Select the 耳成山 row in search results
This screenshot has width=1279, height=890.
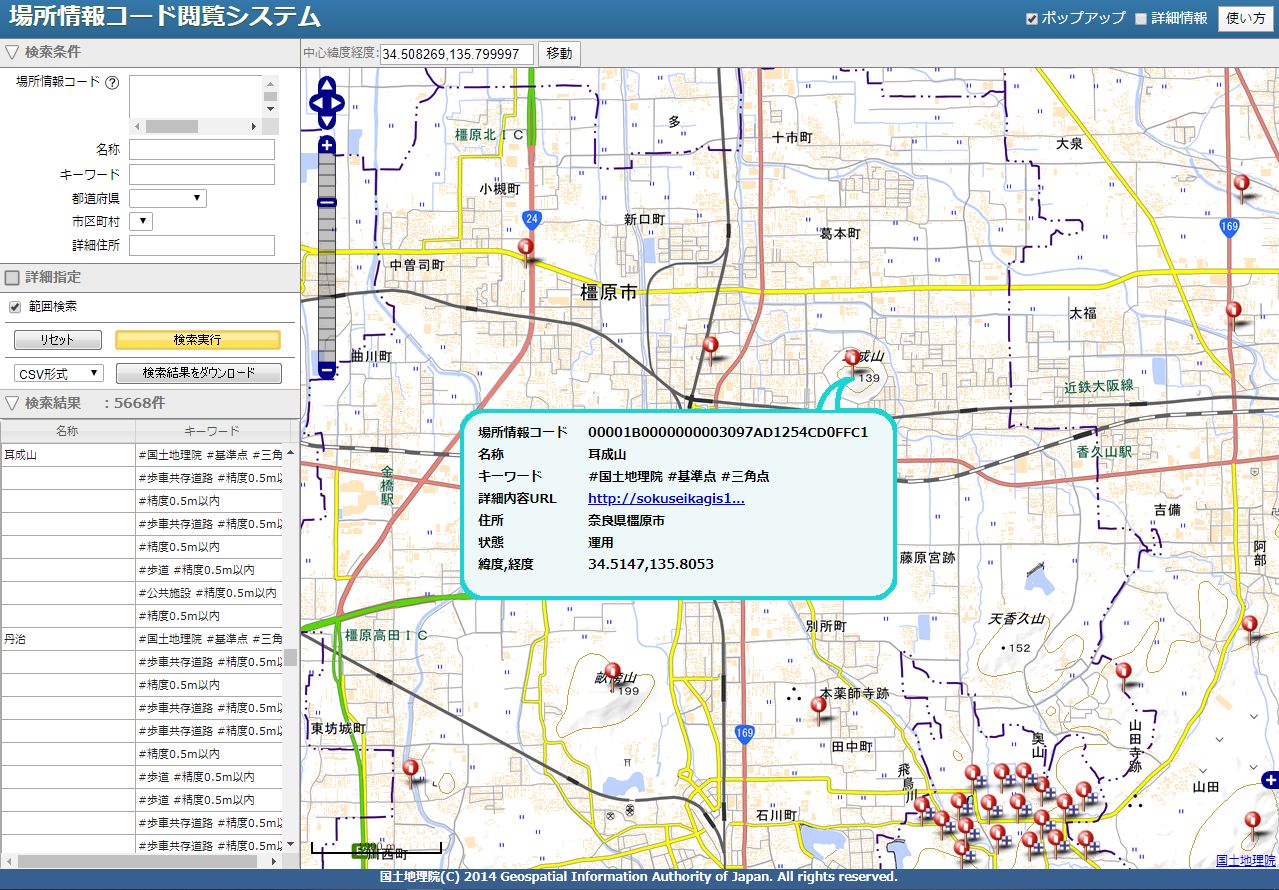[x=67, y=455]
